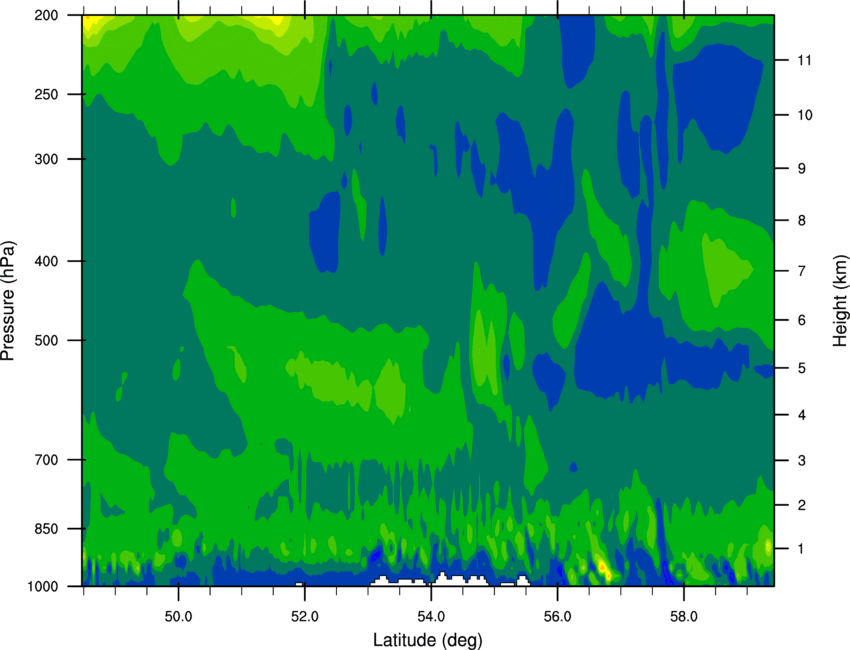Click the 400 pressure tick label
This screenshot has height=650, width=850.
(46, 261)
